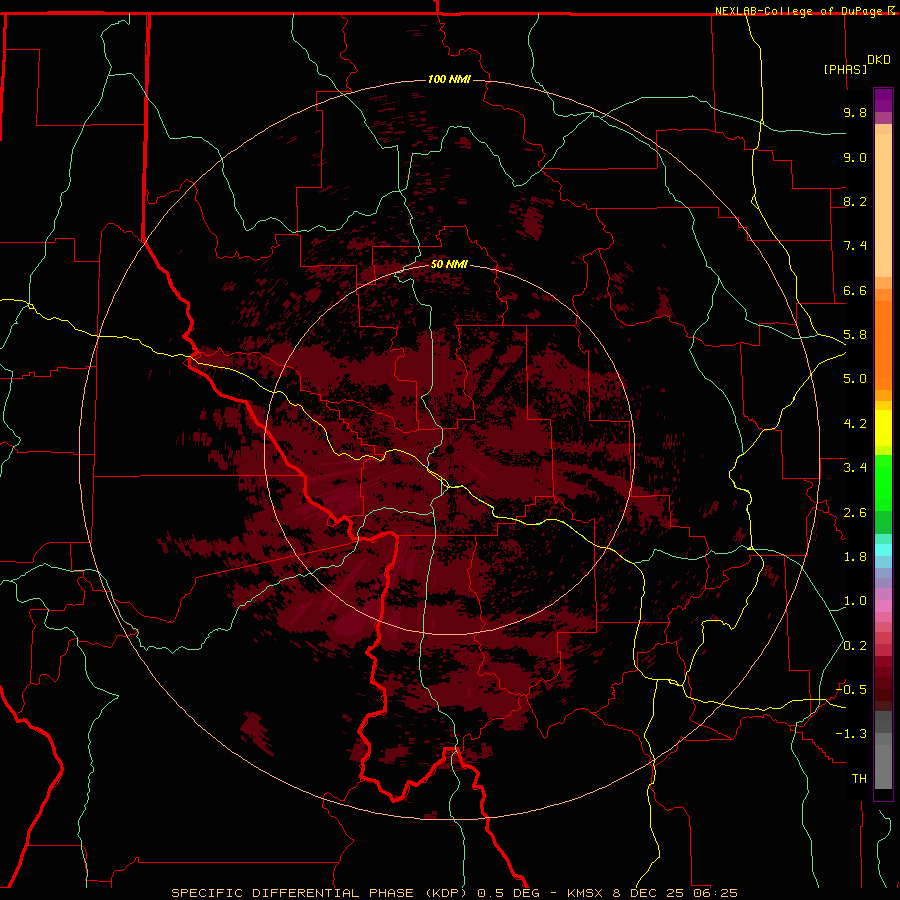Click the KMSX station ID in caption
Screen dimensions: 900x900
click(587, 893)
